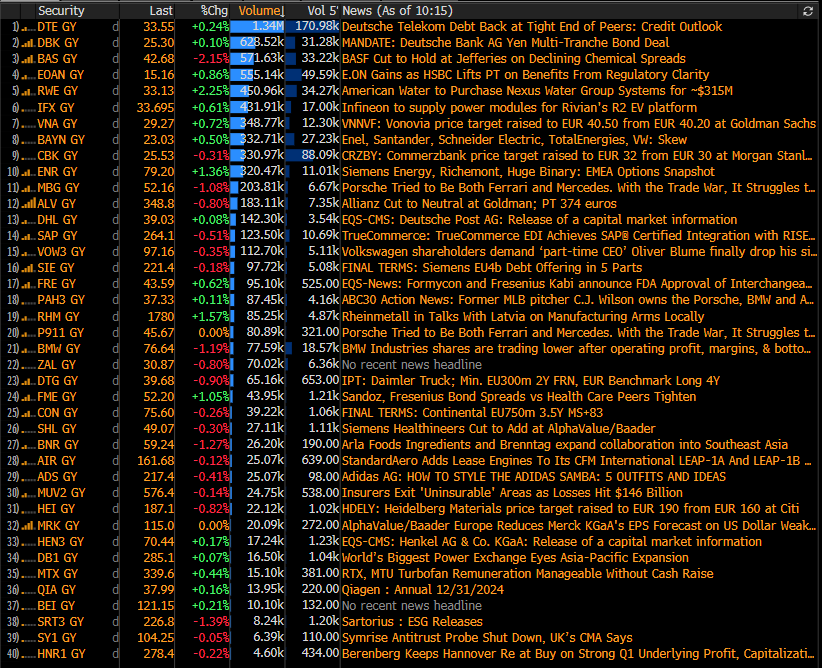Click the refresh icon in News header

point(808,11)
